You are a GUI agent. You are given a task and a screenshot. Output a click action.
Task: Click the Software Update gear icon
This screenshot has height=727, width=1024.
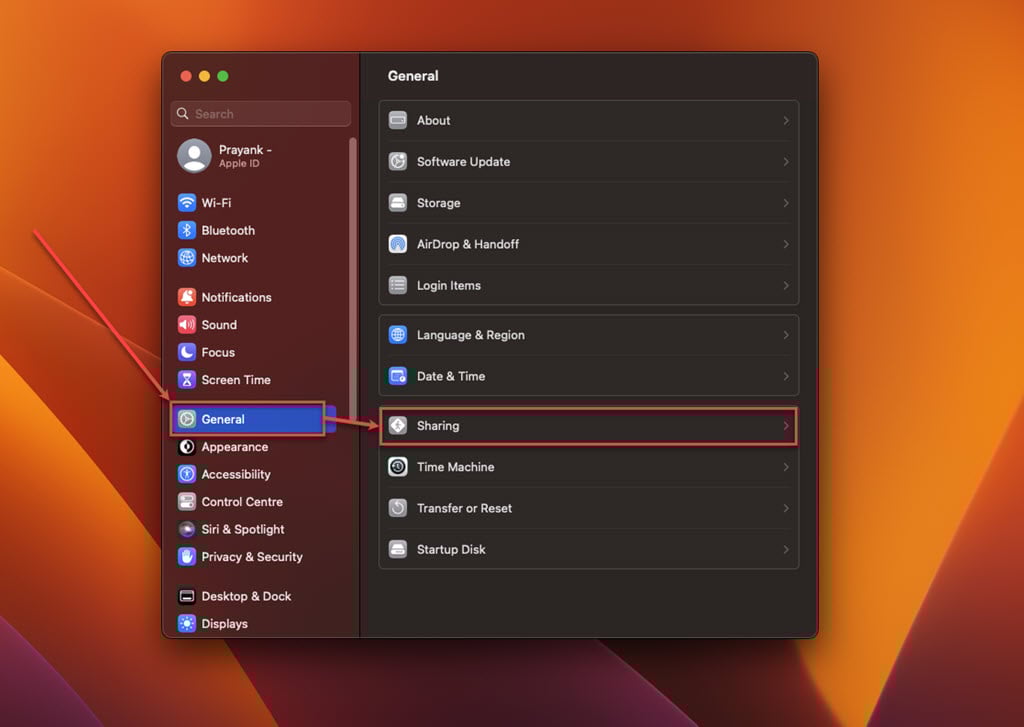[x=398, y=161]
